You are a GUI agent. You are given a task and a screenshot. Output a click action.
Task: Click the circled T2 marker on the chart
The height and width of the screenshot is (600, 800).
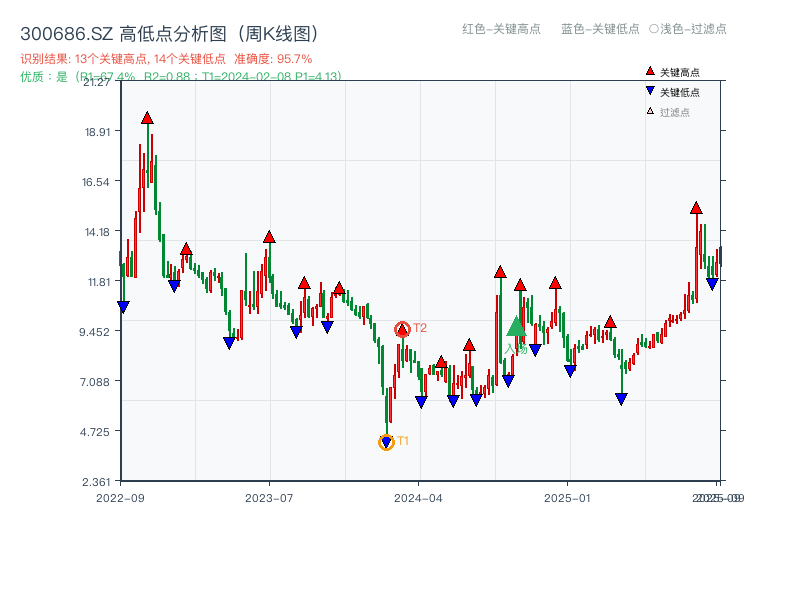[x=400, y=326]
